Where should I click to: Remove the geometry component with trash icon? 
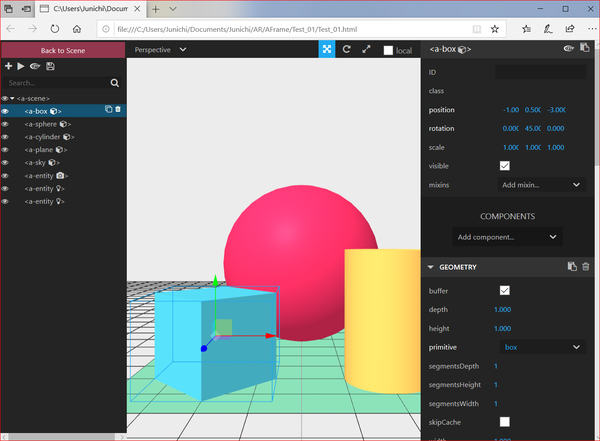(586, 267)
